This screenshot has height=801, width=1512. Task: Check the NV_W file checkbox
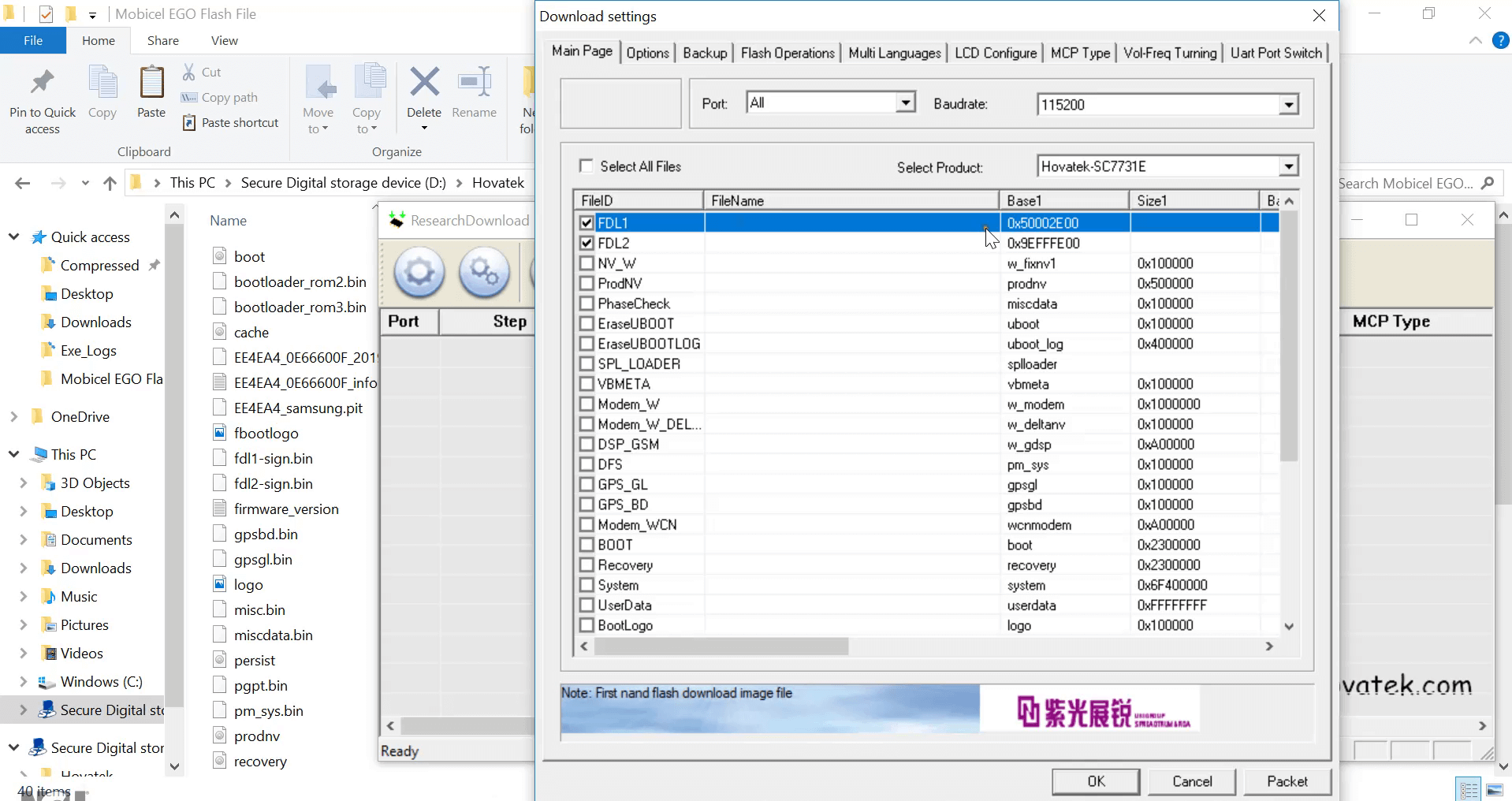587,263
